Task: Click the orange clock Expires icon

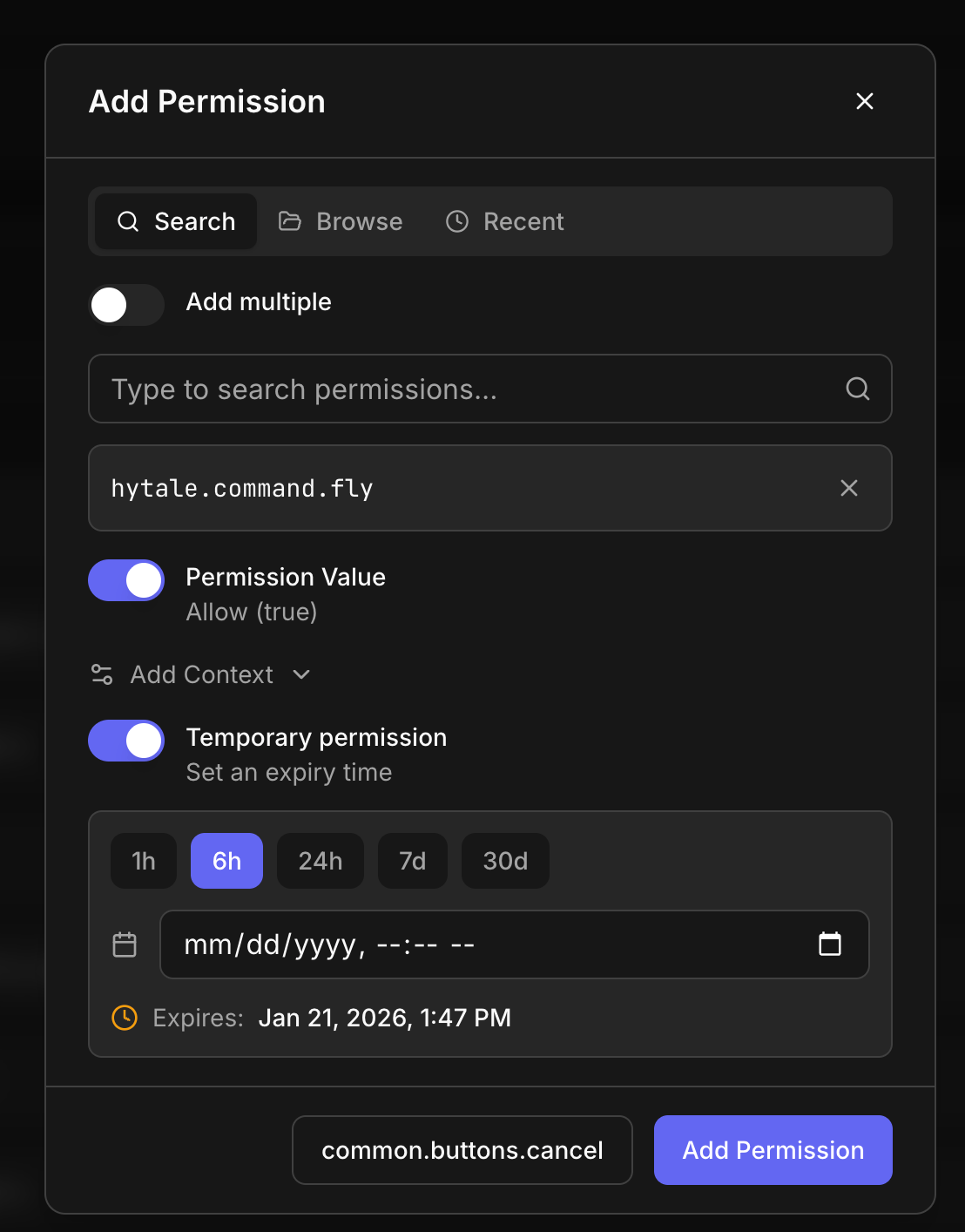Action: pos(125,1018)
